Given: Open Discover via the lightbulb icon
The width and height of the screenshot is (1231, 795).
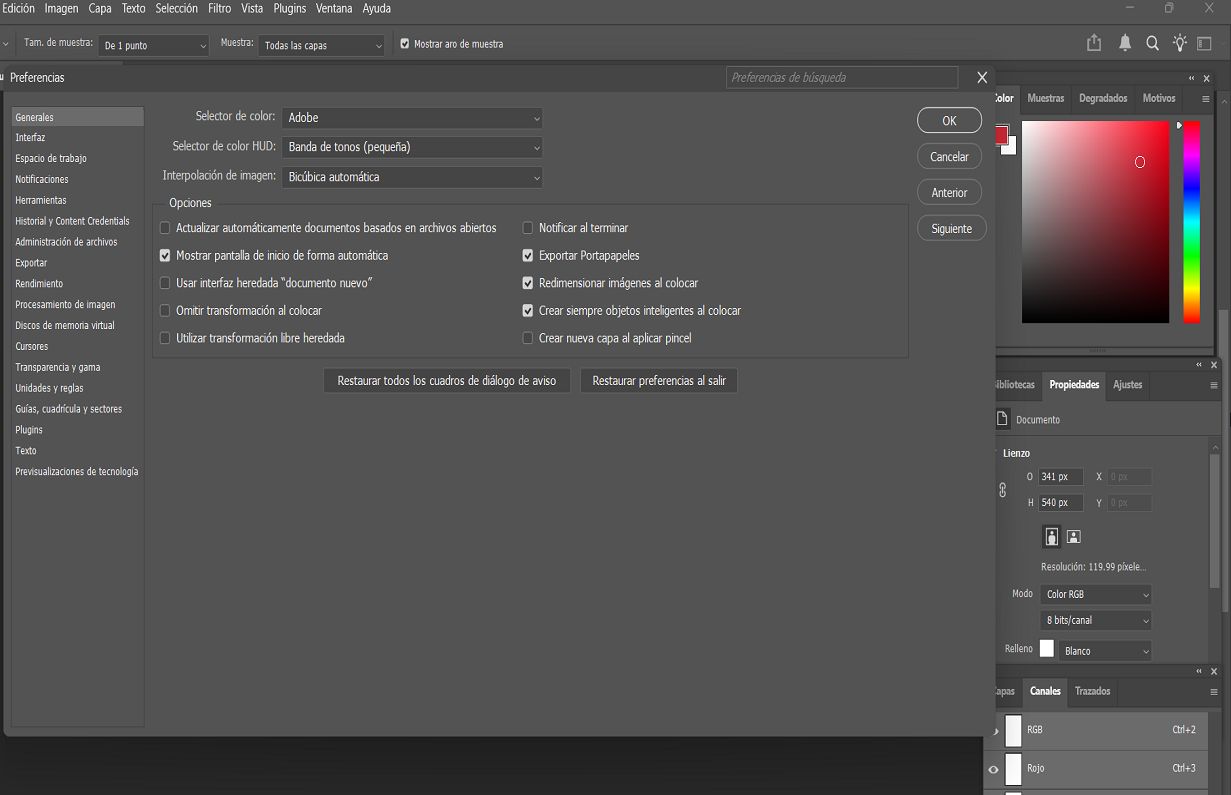Looking at the screenshot, I should 1178,42.
